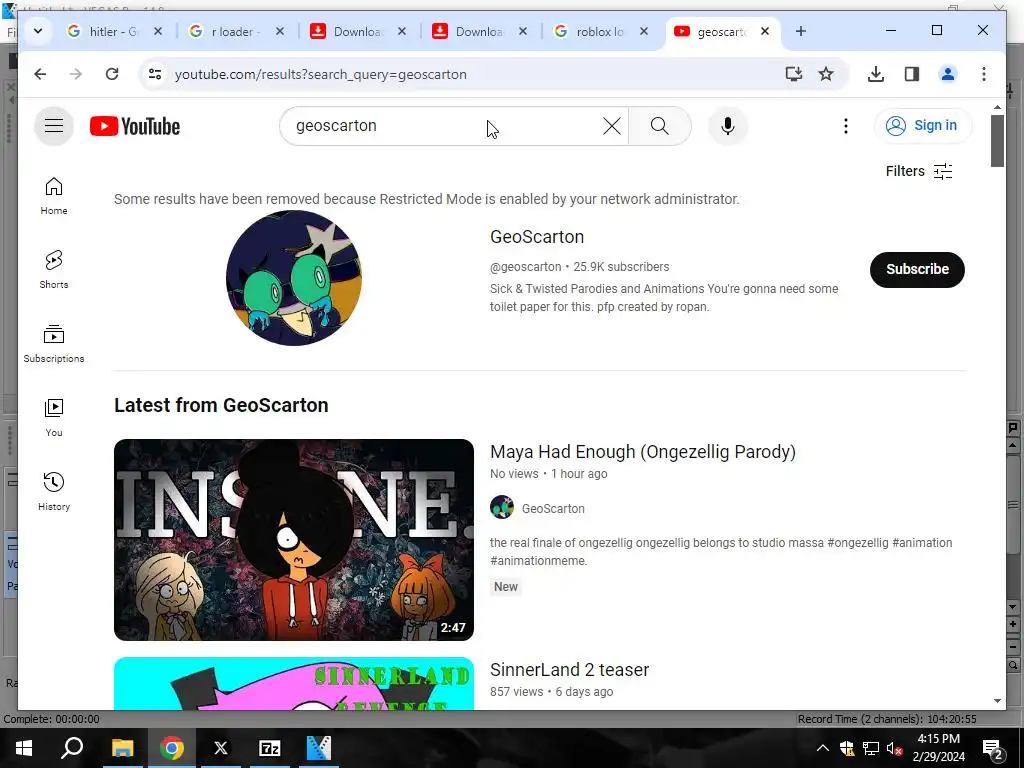Sign in to YouTube
1024x768 pixels.
[923, 125]
